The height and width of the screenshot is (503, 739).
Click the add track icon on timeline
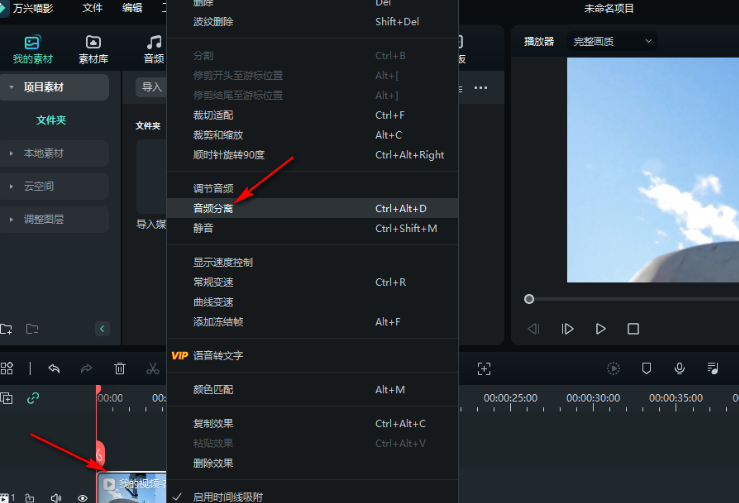[7, 398]
